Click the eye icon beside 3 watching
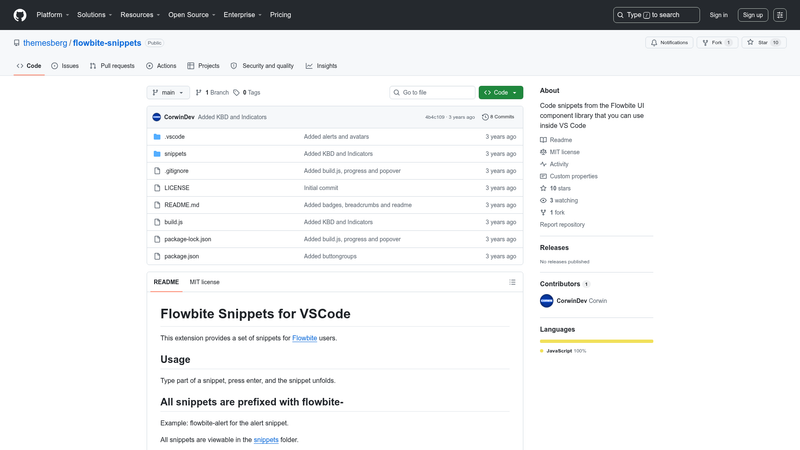This screenshot has height=450, width=800. 543,201
